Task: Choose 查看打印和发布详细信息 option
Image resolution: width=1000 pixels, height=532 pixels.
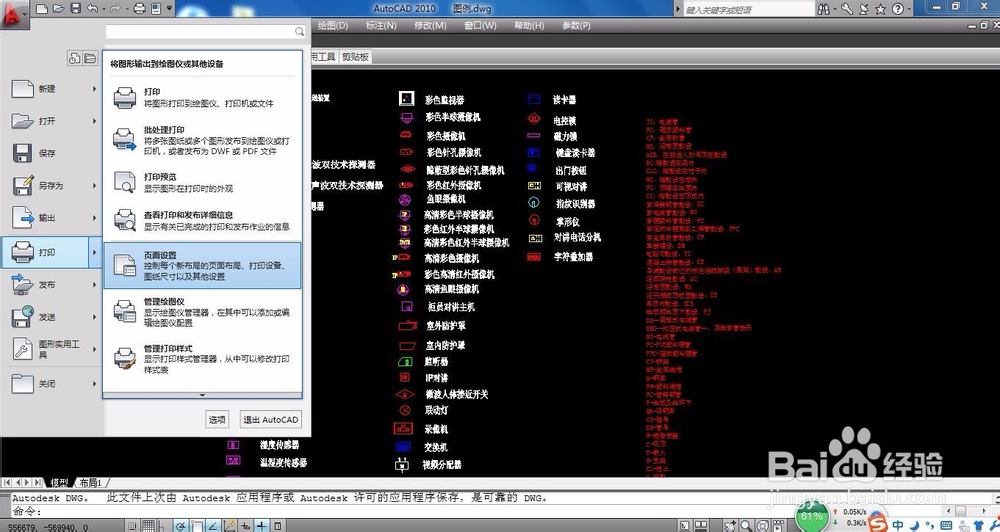Action: tap(203, 221)
